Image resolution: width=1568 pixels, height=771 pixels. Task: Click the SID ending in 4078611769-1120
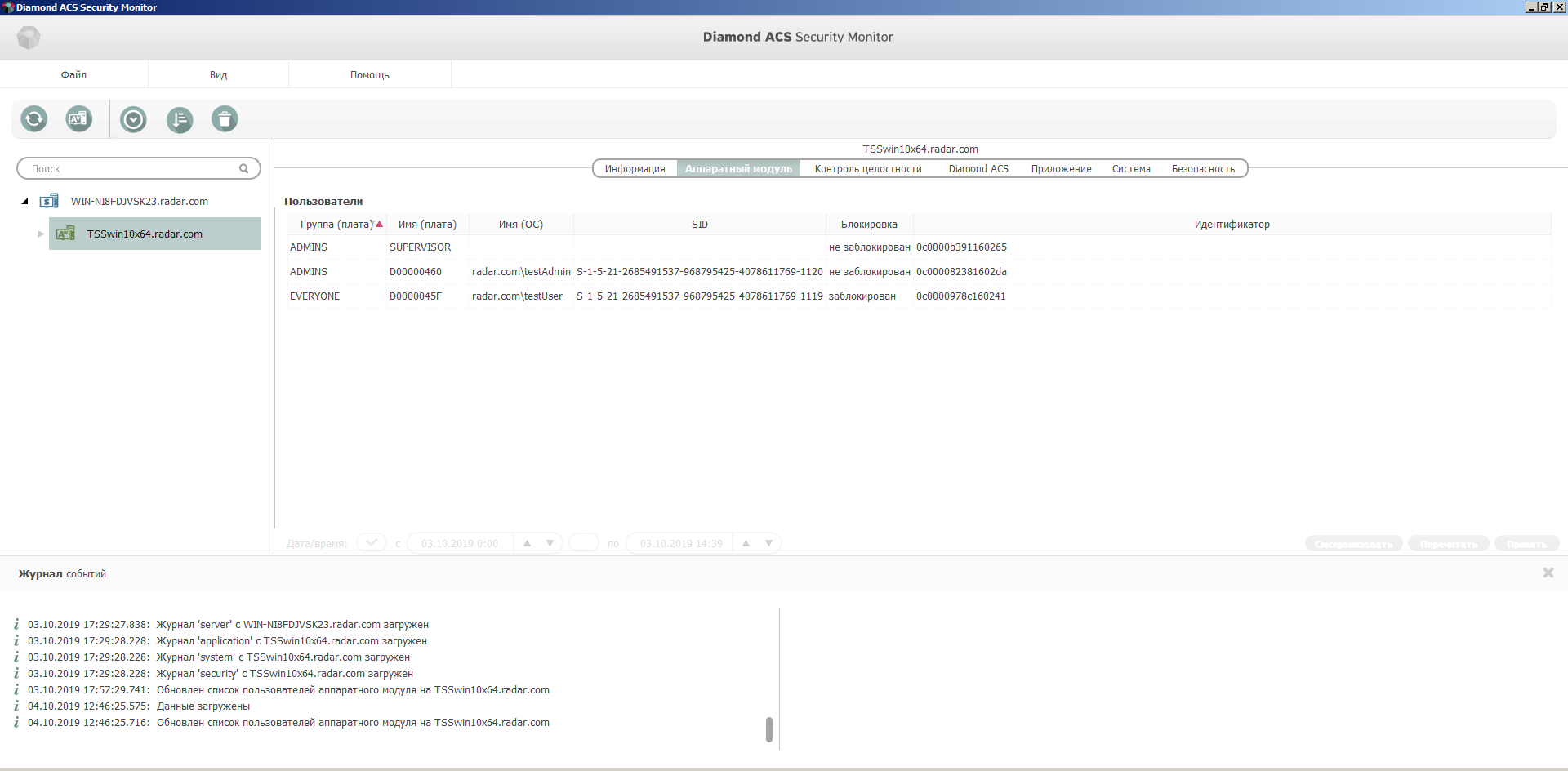[x=700, y=272]
